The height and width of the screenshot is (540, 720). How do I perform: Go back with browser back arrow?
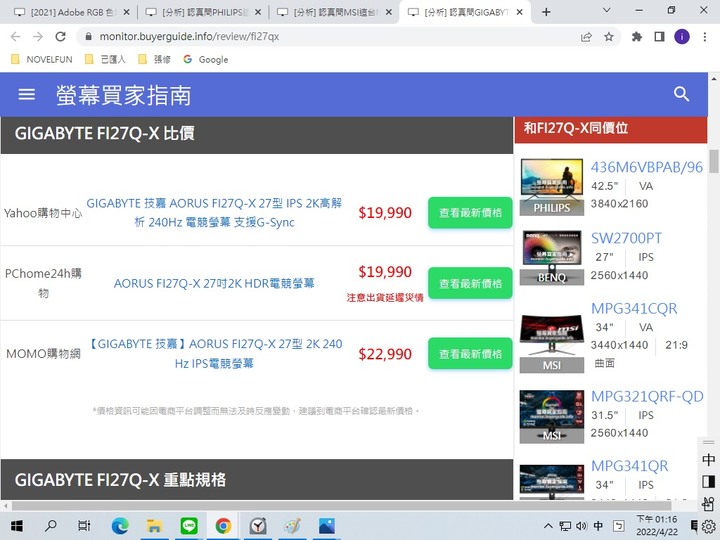[x=15, y=37]
